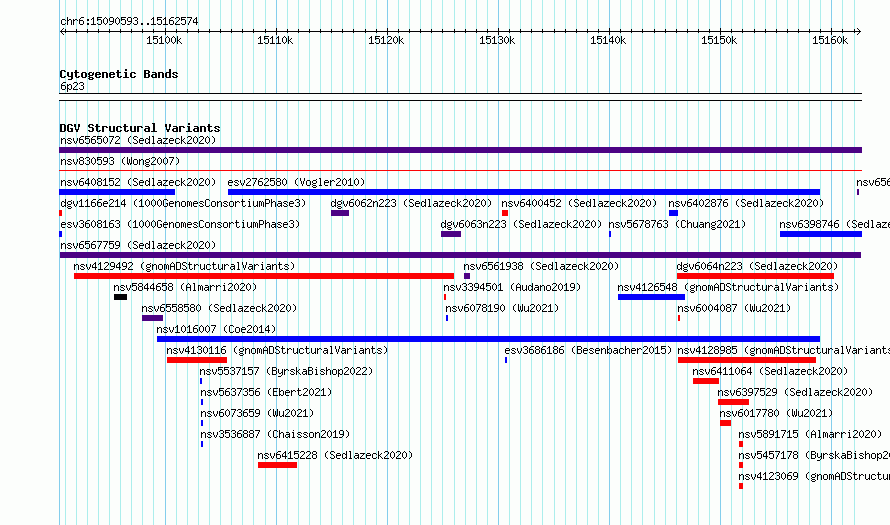
Task: Click the nsv6078190 (Wu2021) label
Action: (502, 308)
